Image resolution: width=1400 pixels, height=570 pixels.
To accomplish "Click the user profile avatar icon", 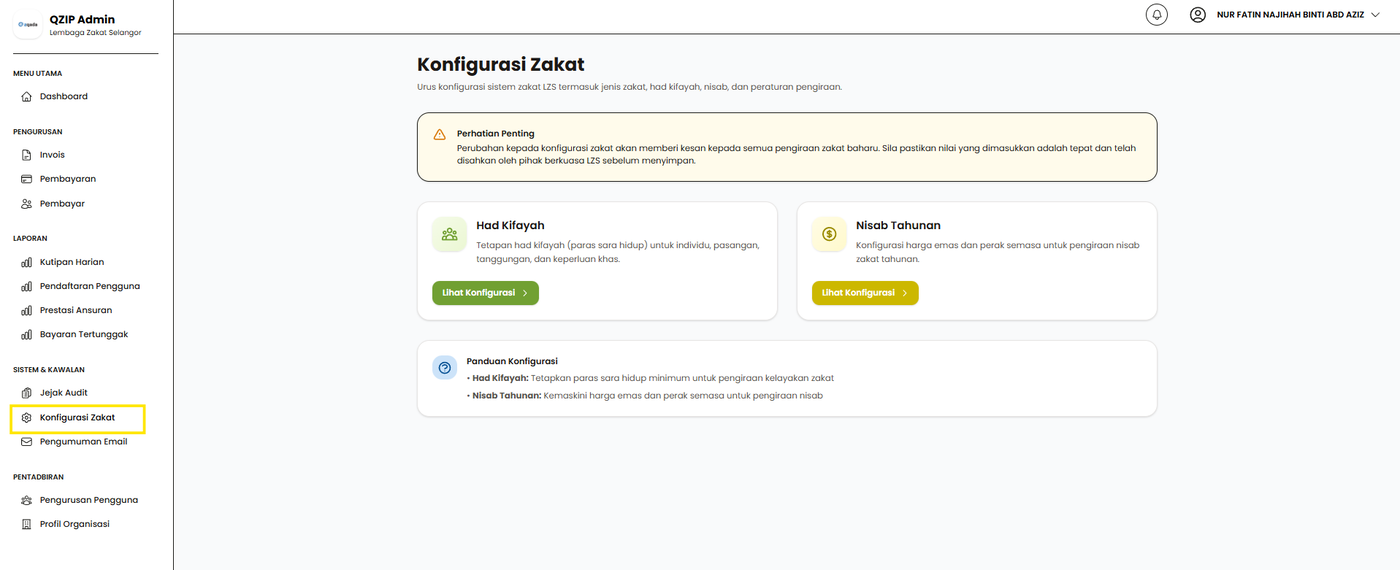I will pyautogui.click(x=1198, y=15).
